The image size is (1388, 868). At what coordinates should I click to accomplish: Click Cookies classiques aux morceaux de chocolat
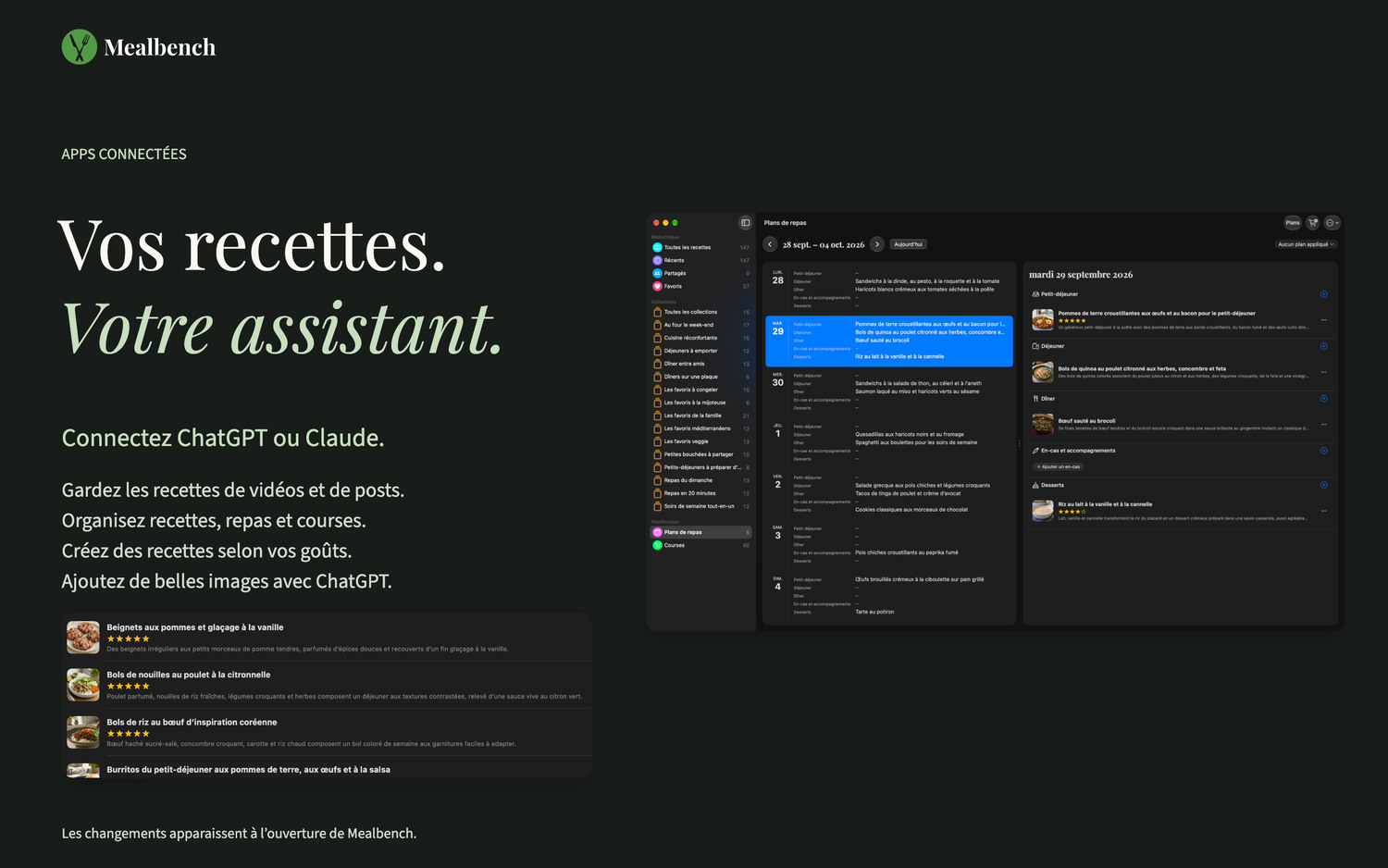[x=911, y=510]
